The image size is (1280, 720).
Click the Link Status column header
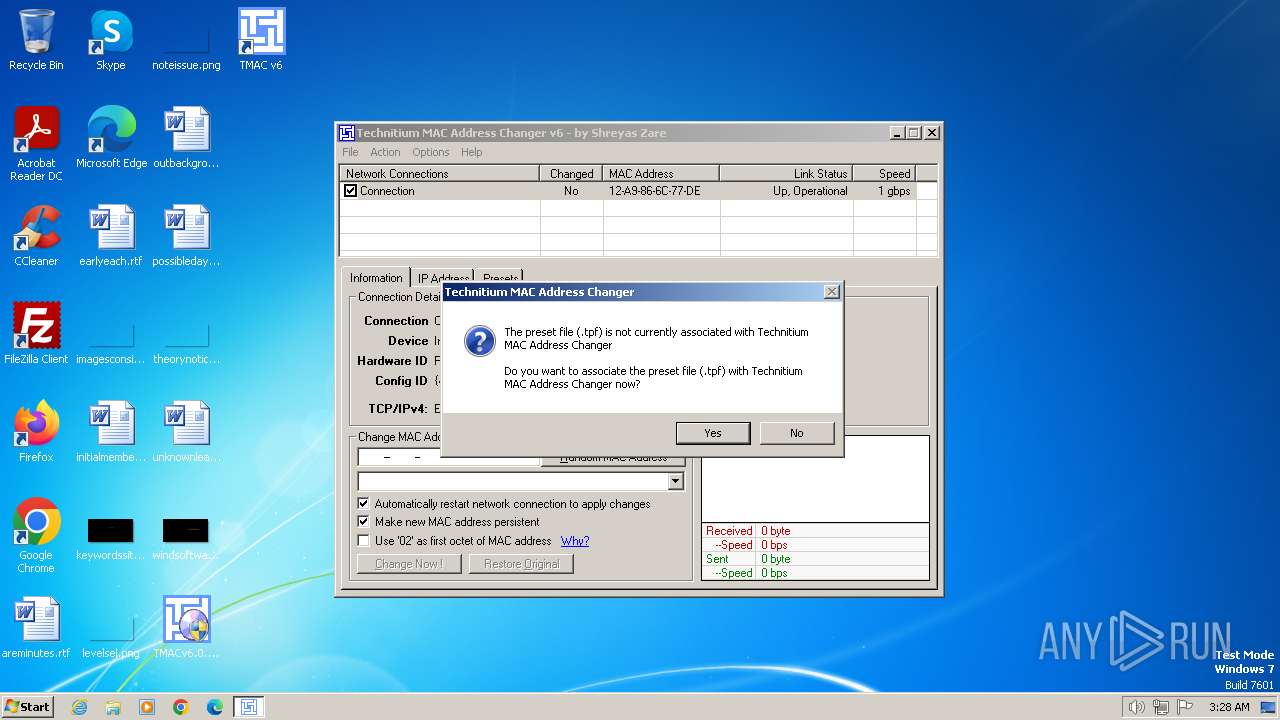click(x=786, y=174)
